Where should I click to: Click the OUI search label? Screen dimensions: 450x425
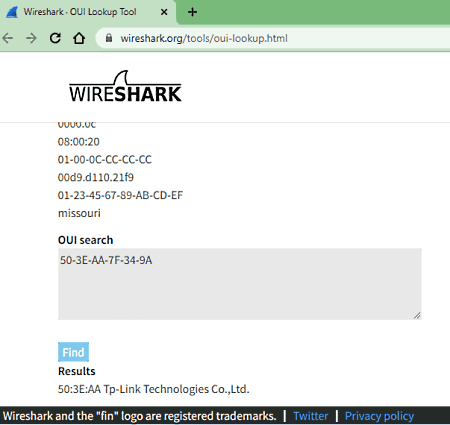pyautogui.click(x=86, y=240)
